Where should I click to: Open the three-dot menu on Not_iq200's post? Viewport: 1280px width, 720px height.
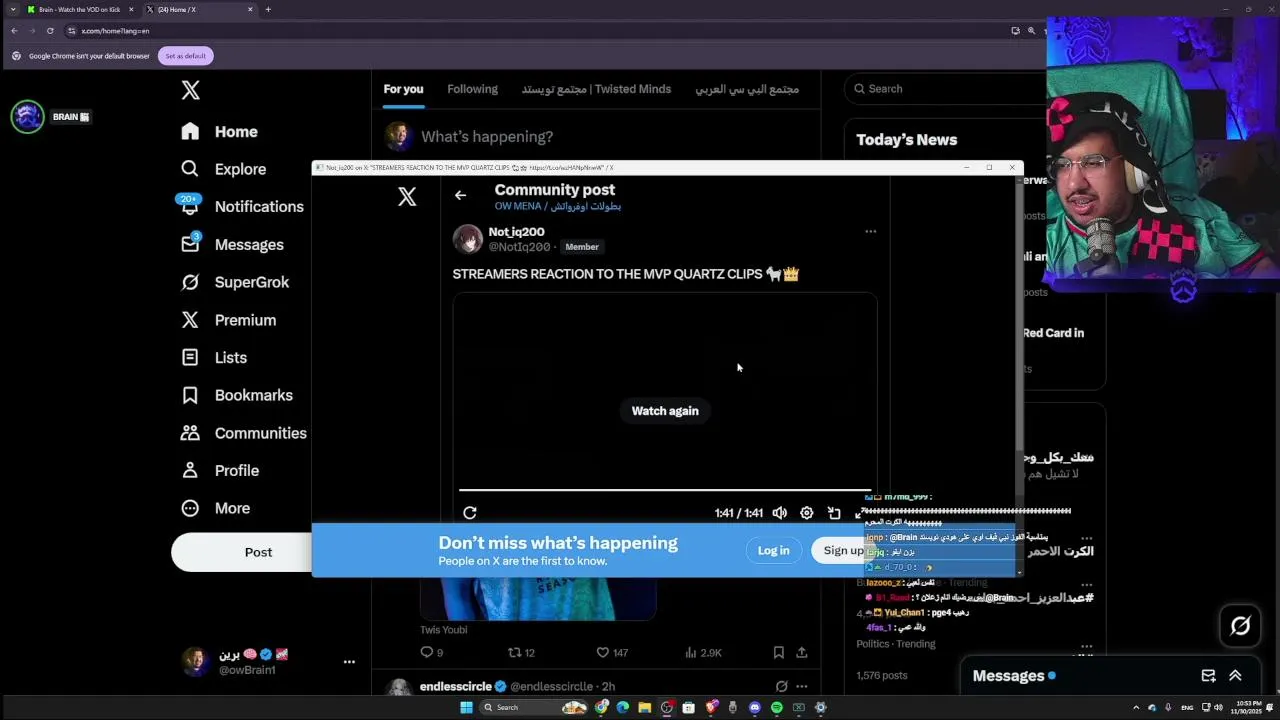[x=870, y=231]
